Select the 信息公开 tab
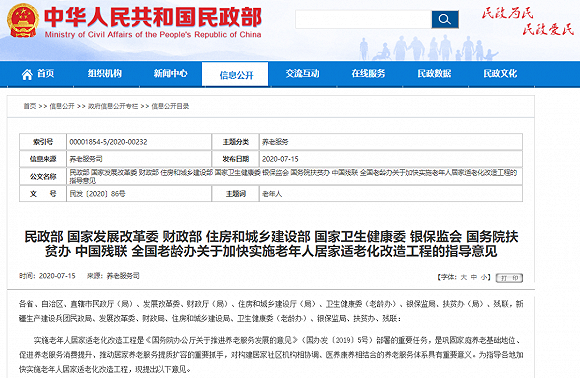580x378 pixels. [x=236, y=74]
